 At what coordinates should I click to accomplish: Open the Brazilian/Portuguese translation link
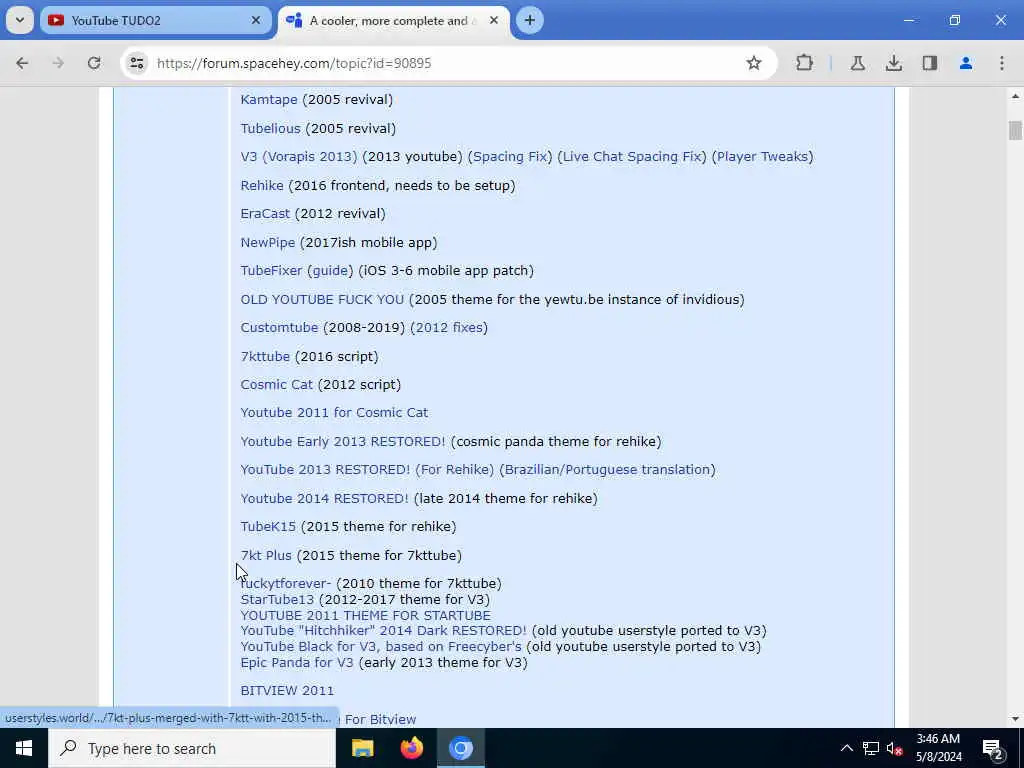(607, 470)
